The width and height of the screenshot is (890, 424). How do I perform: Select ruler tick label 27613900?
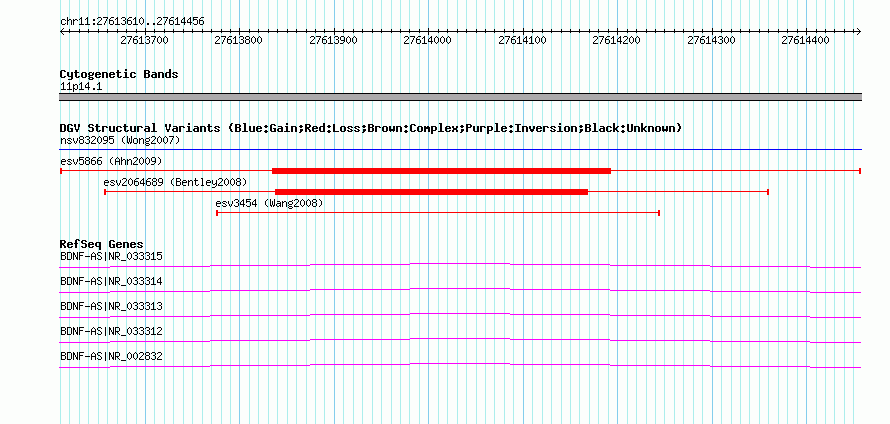(x=334, y=40)
